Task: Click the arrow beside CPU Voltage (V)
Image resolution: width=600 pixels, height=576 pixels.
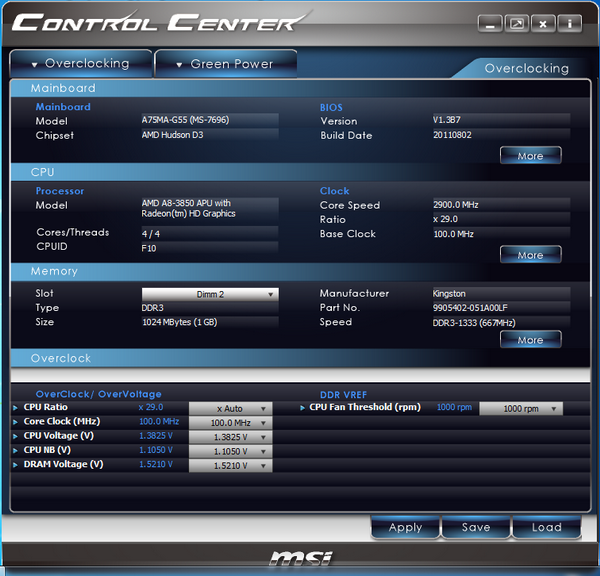Action: [15, 436]
